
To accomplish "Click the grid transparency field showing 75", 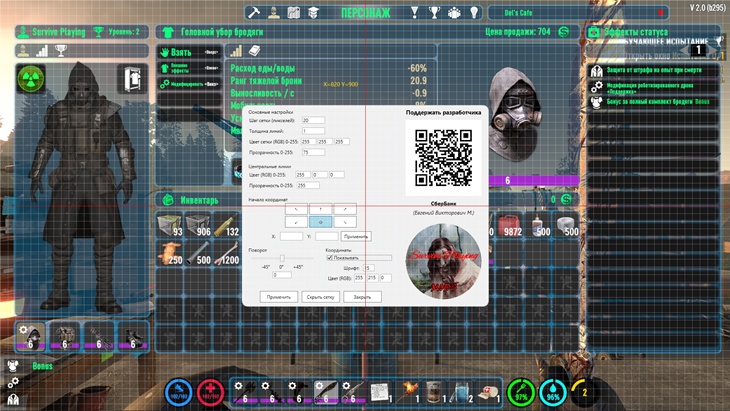I will pos(313,152).
